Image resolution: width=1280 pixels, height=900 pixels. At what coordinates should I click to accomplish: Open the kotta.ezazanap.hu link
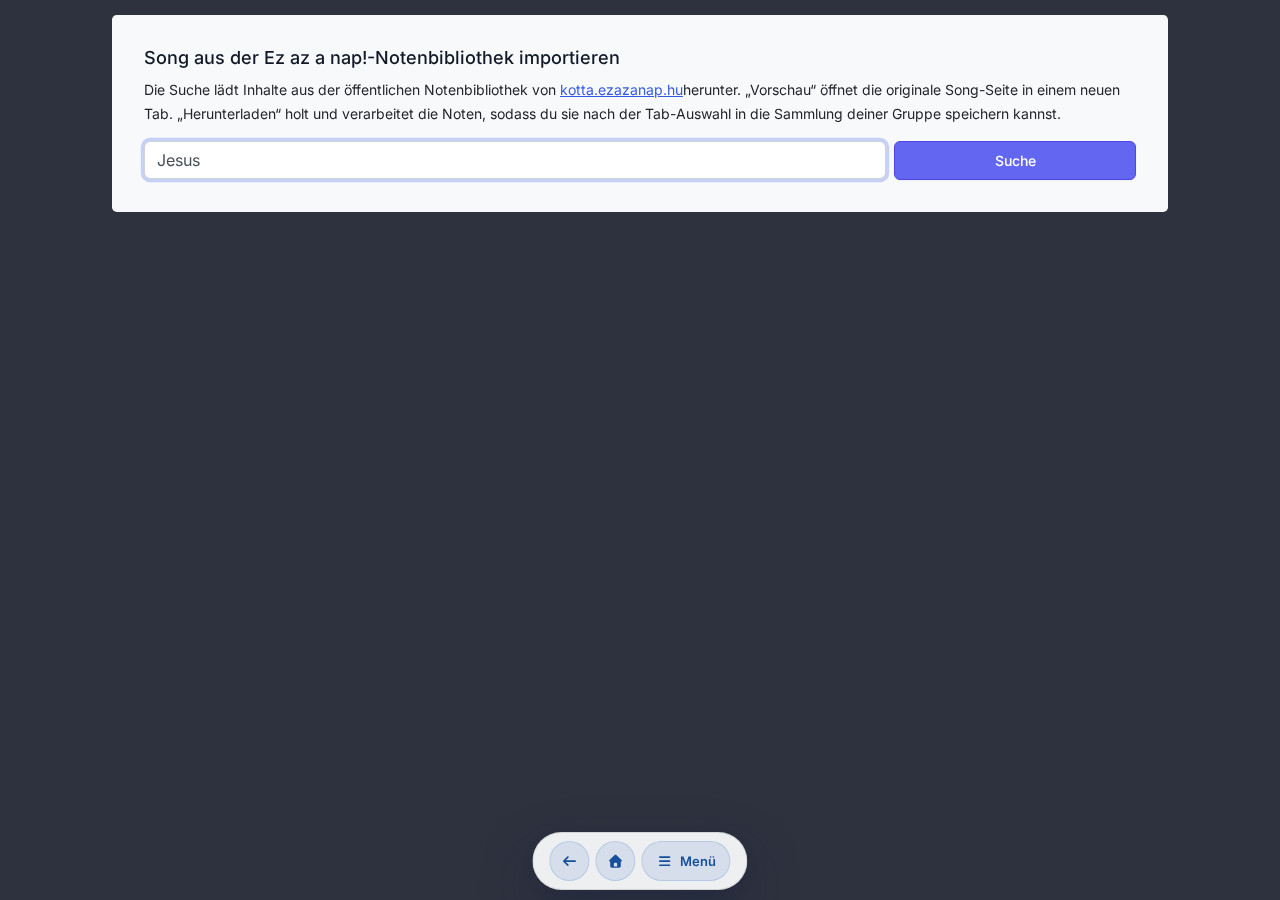coord(621,90)
